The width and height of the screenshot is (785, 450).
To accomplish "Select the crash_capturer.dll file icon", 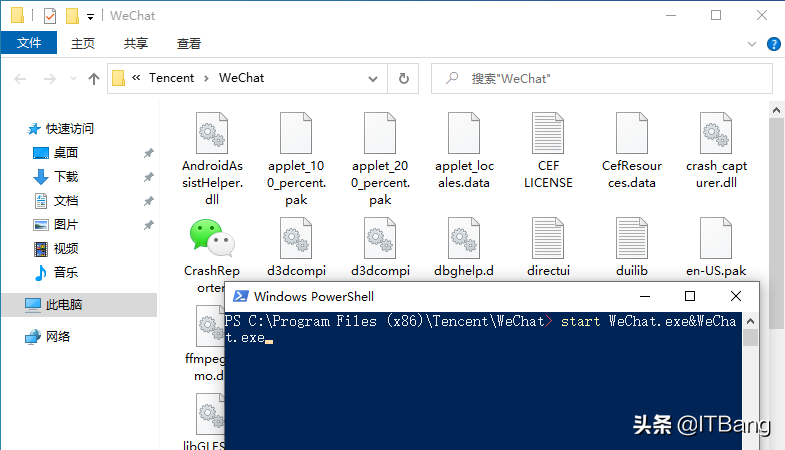I will [716, 133].
